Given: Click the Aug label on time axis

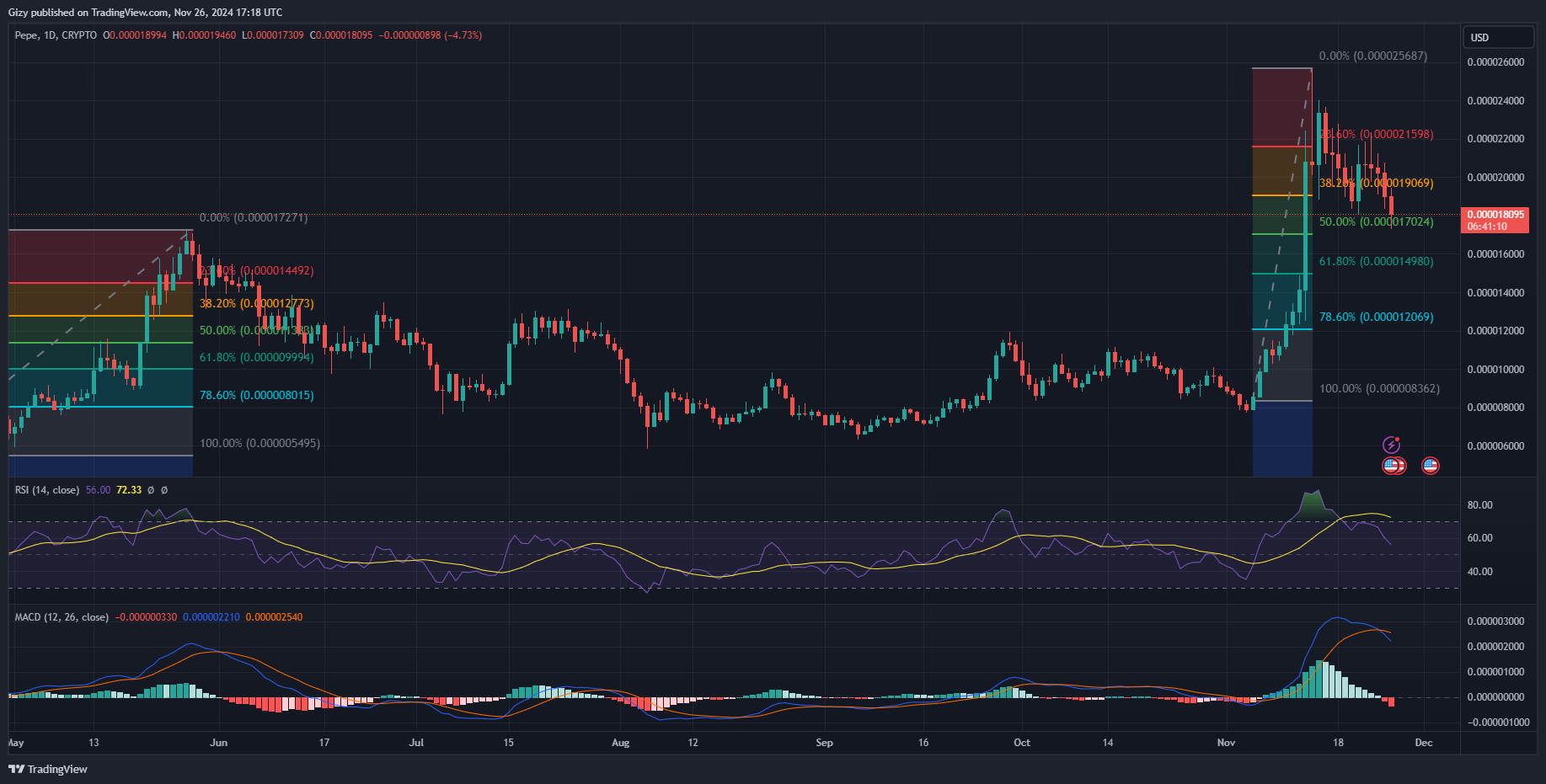Looking at the screenshot, I should click(621, 743).
